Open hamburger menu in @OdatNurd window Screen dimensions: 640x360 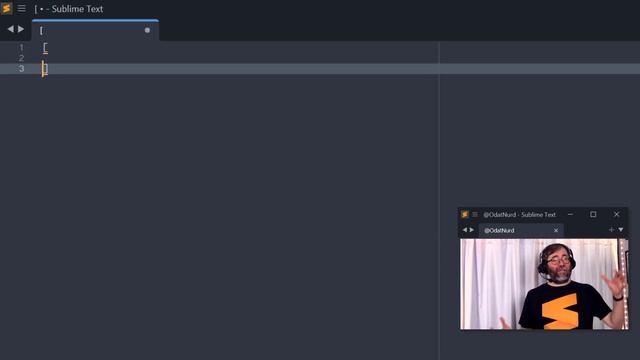click(475, 214)
